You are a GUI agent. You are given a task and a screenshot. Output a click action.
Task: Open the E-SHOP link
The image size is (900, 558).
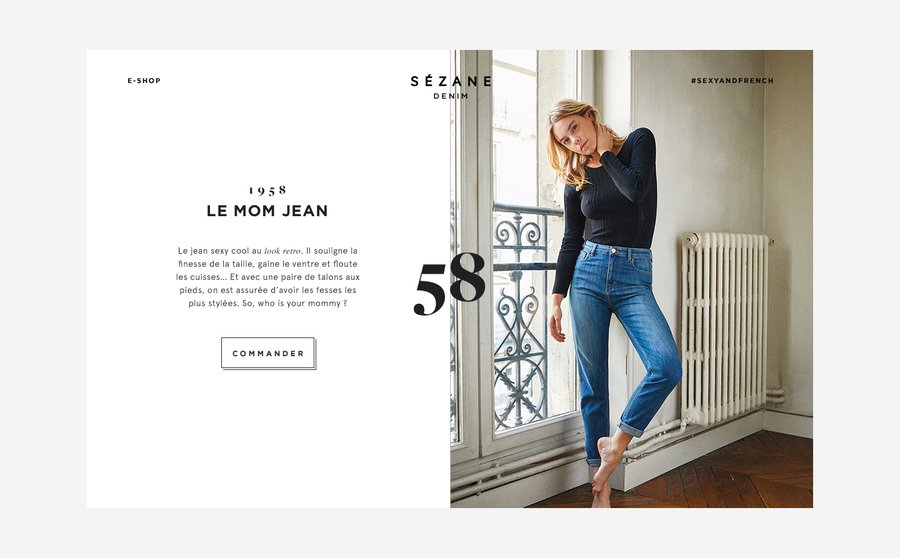[x=143, y=81]
